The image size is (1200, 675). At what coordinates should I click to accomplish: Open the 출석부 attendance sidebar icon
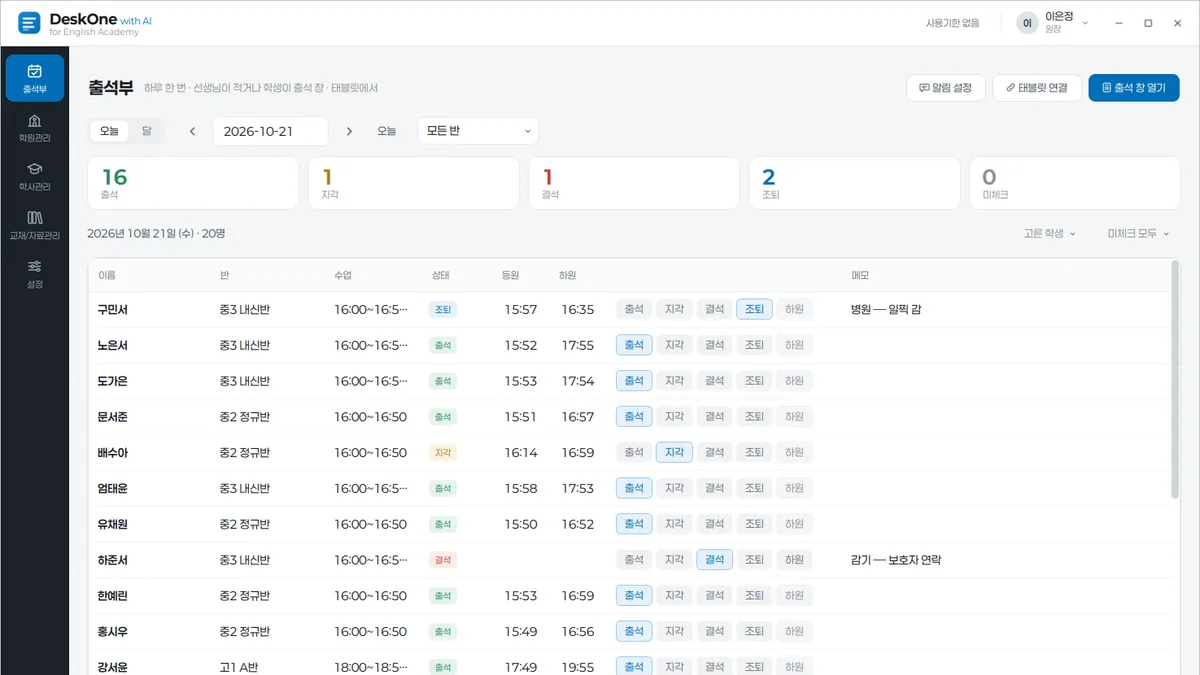34,78
